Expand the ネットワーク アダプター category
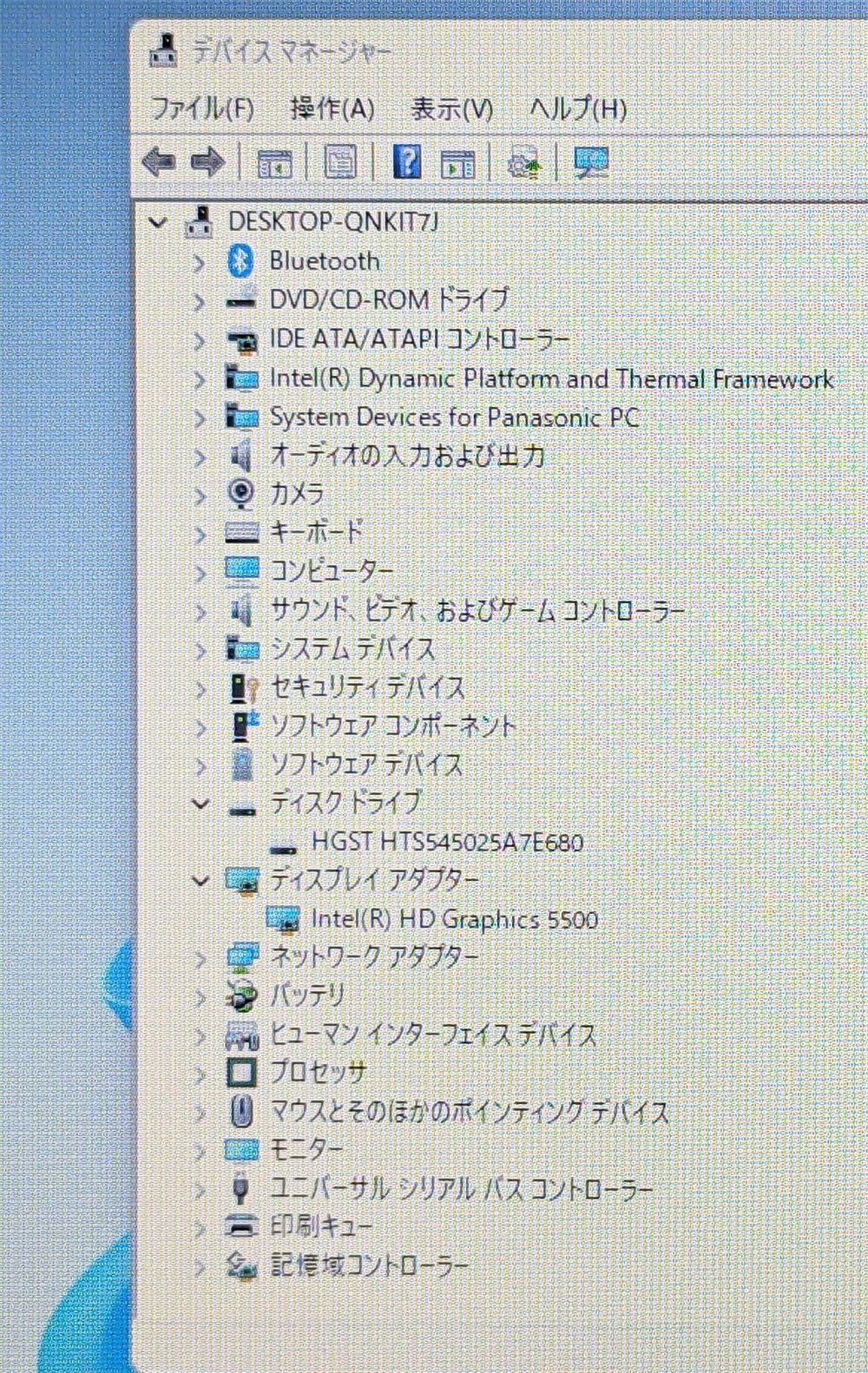The height and width of the screenshot is (1373, 868). (201, 958)
